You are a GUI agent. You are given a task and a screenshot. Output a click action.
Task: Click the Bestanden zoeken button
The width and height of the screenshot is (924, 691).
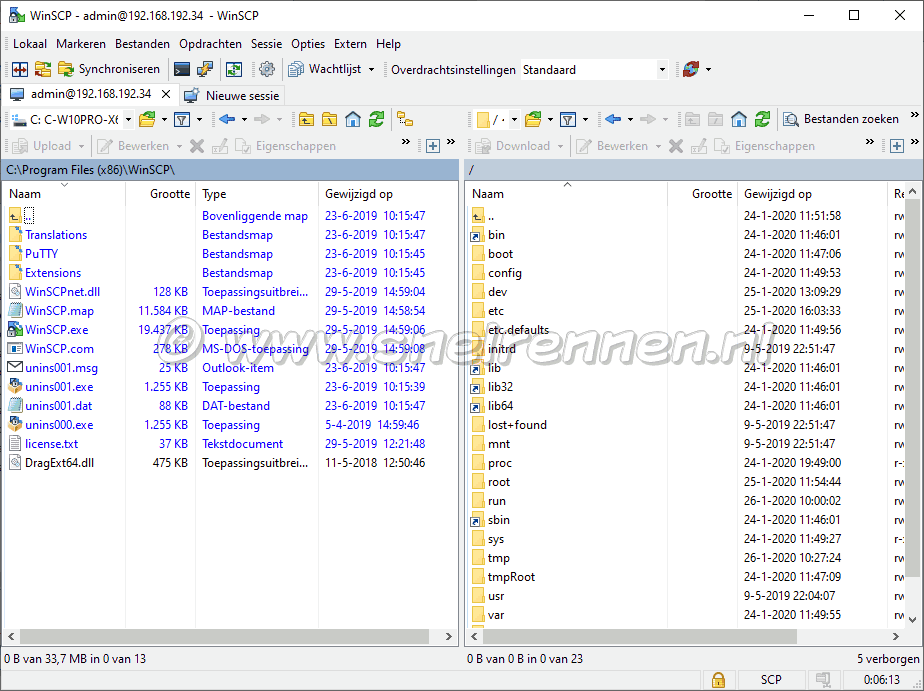[840, 120]
